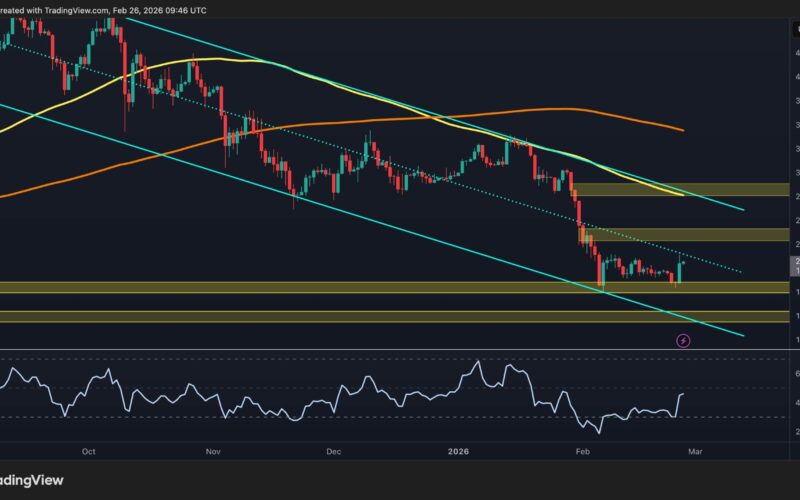This screenshot has width=800, height=500.
Task: Select the lowest yellow support zone rectangle
Action: (x=400, y=317)
